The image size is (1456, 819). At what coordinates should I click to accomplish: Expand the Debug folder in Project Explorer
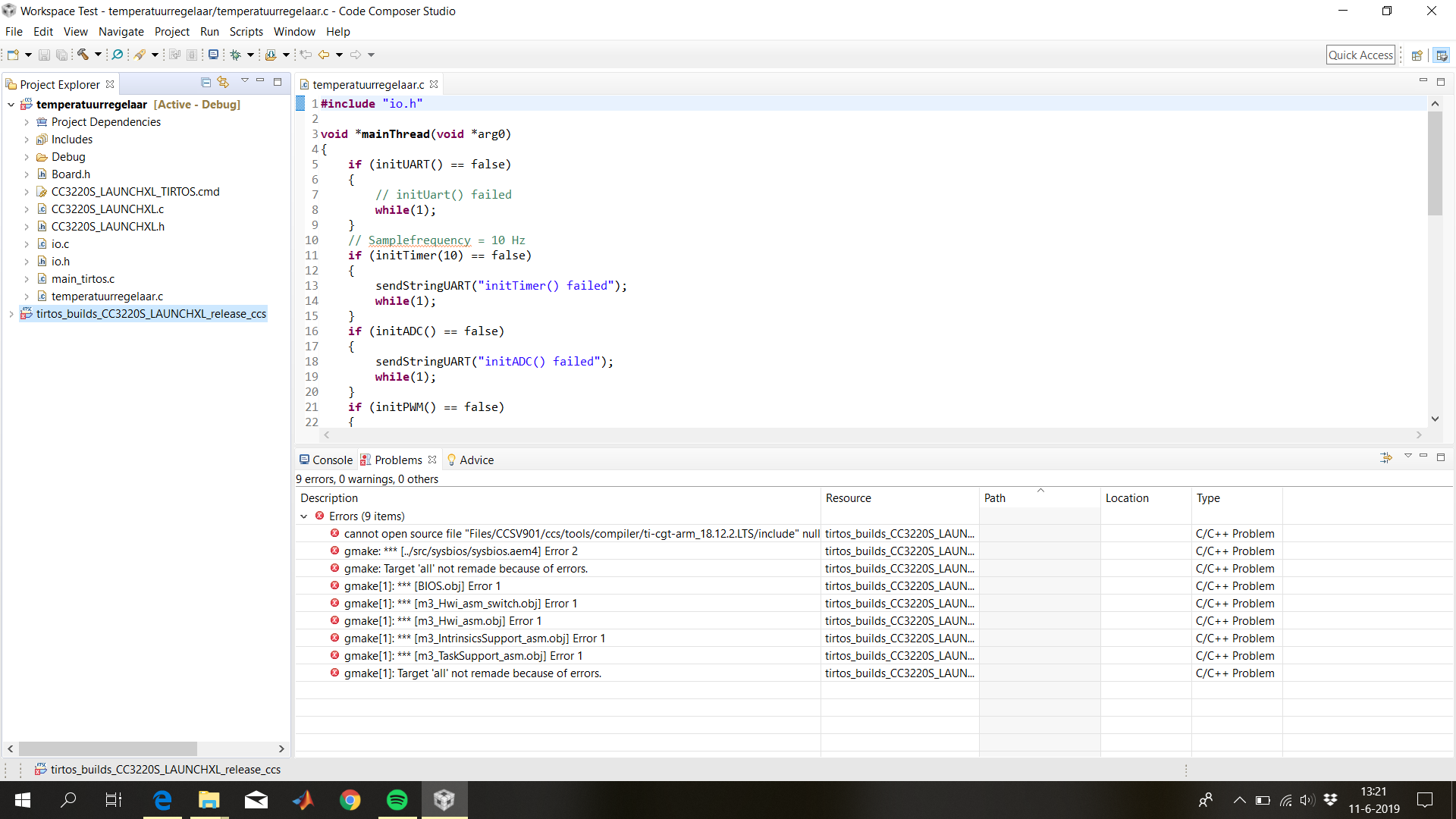[27, 156]
